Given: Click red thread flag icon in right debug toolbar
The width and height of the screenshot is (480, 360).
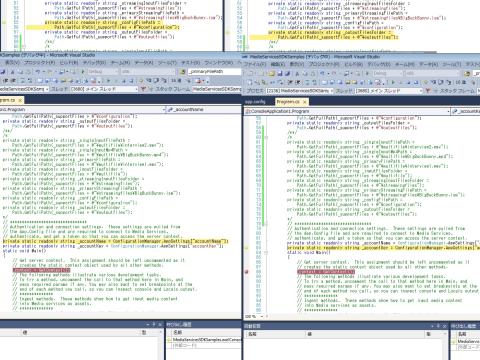Looking at the screenshot, I should pyautogui.click(x=428, y=91).
